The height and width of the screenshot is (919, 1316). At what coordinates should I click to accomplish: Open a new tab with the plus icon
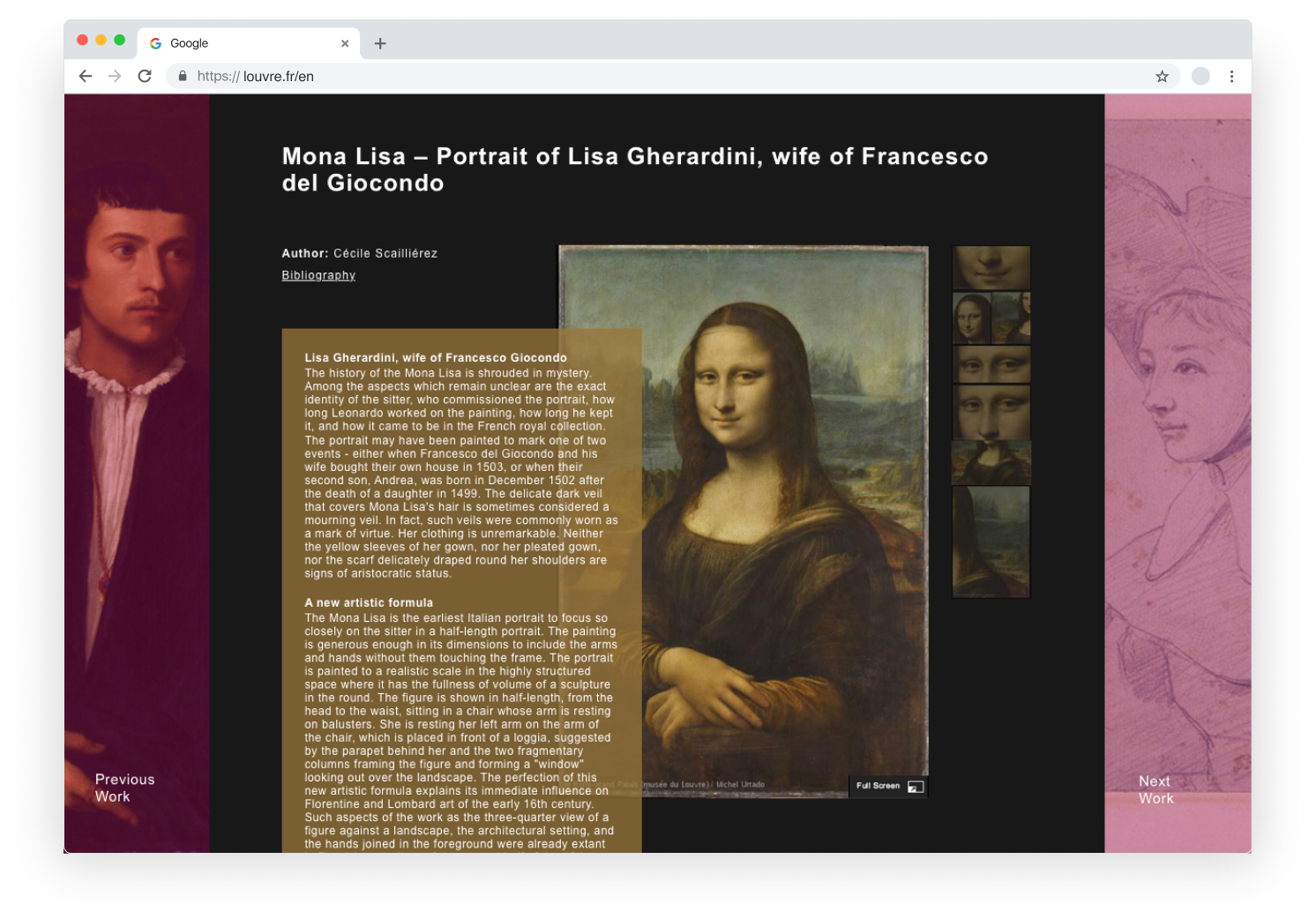[380, 43]
